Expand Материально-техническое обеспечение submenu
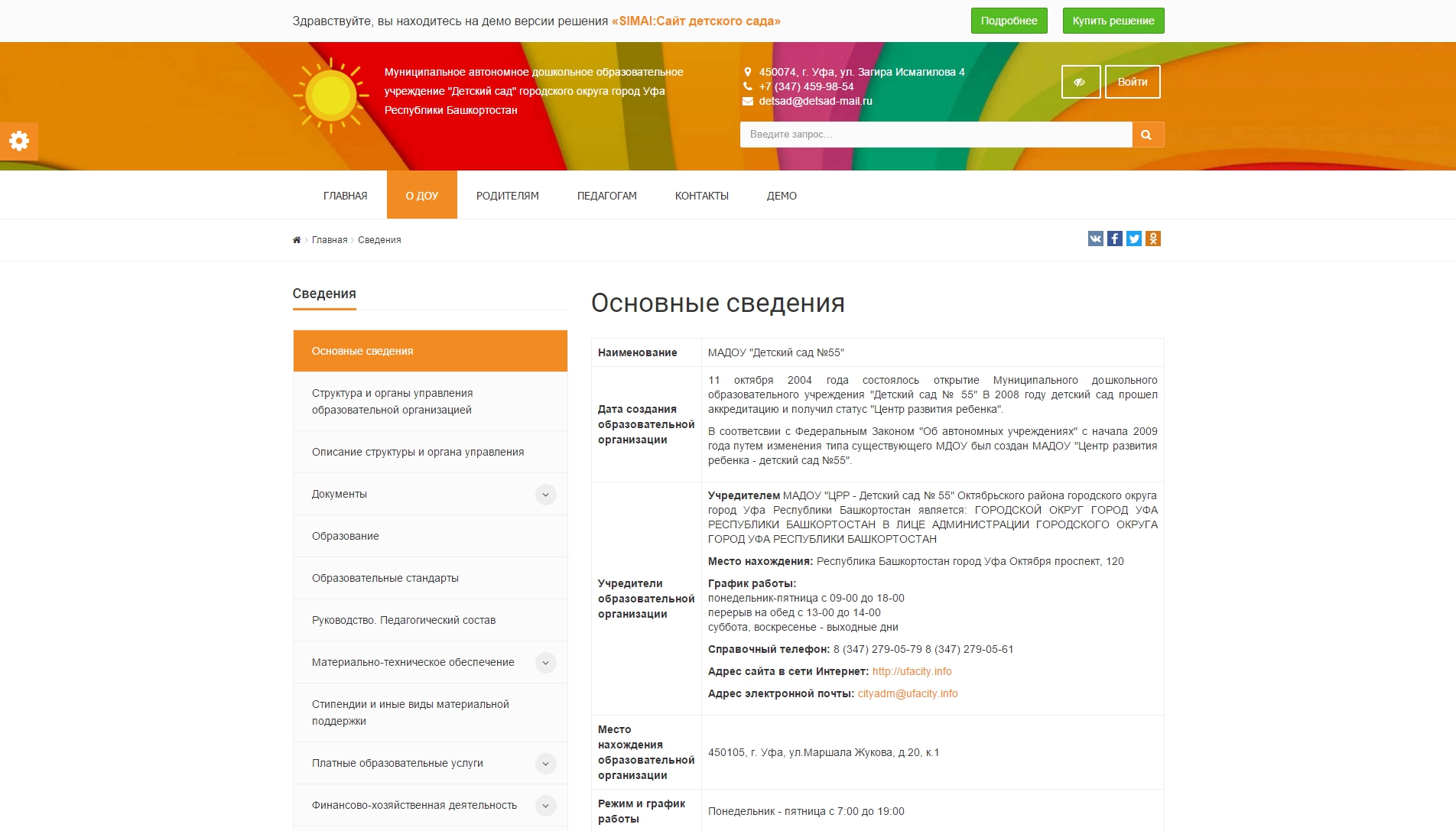 tap(545, 663)
